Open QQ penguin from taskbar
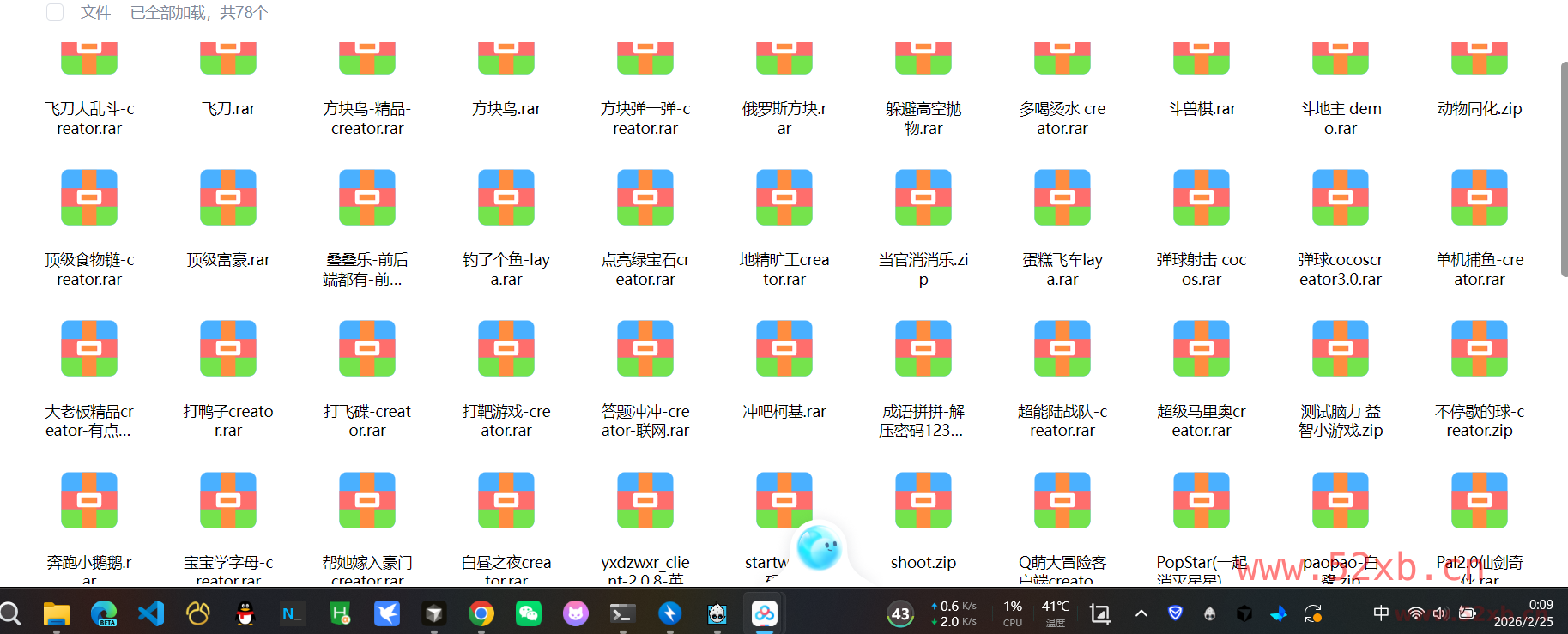 pyautogui.click(x=245, y=613)
